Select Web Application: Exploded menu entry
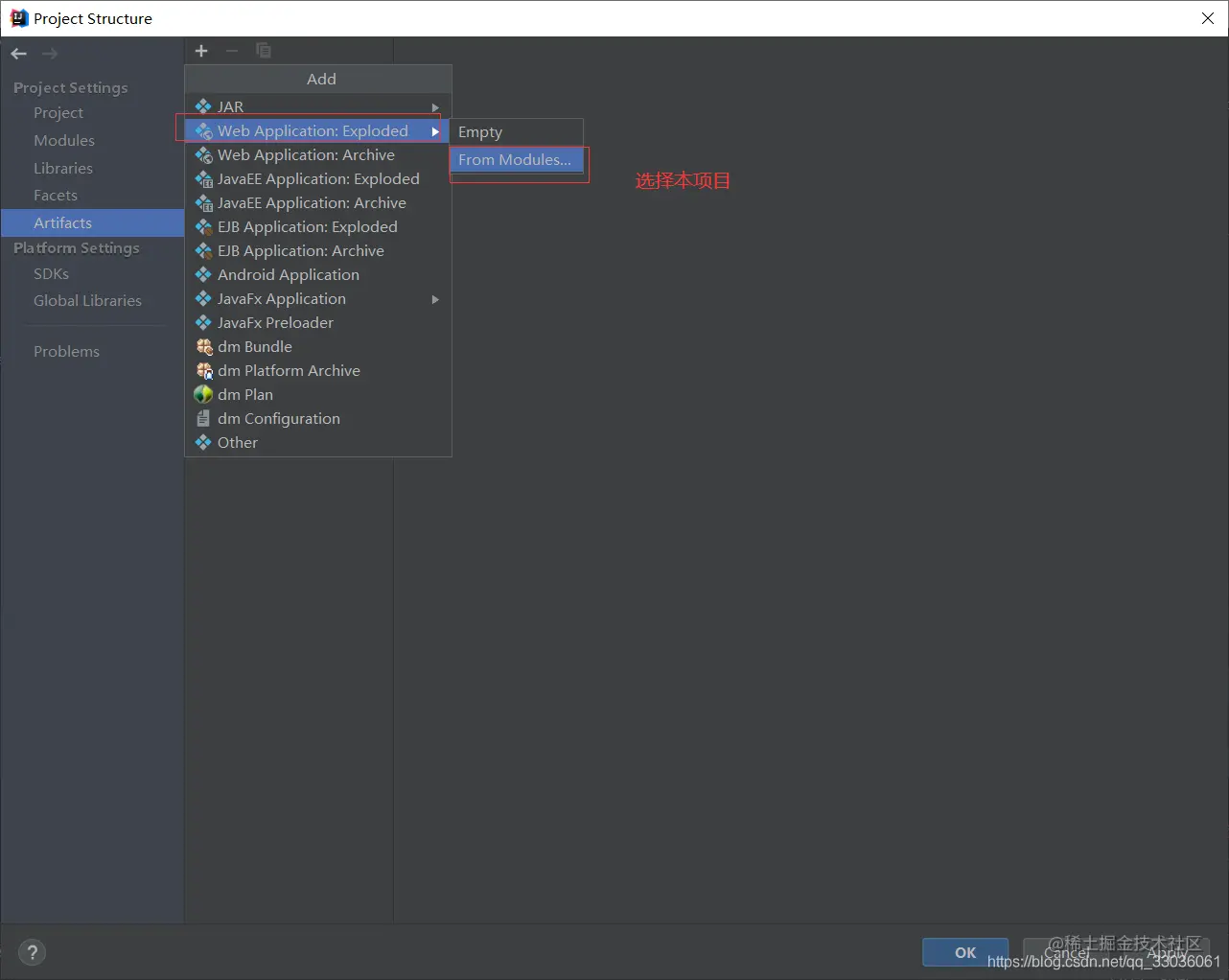Viewport: 1229px width, 980px height. coord(317,130)
